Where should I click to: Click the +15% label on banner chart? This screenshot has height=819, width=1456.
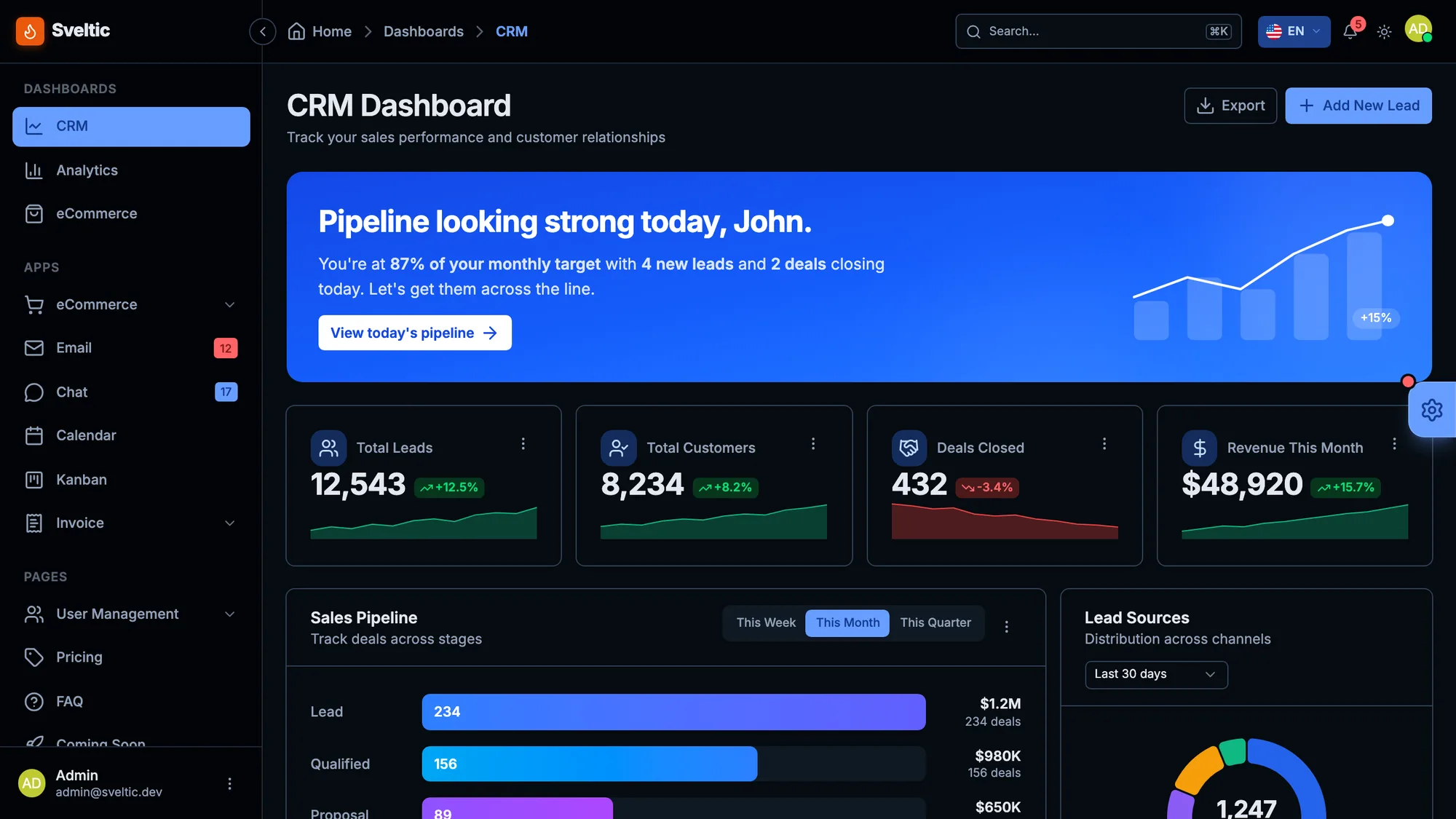click(x=1376, y=317)
